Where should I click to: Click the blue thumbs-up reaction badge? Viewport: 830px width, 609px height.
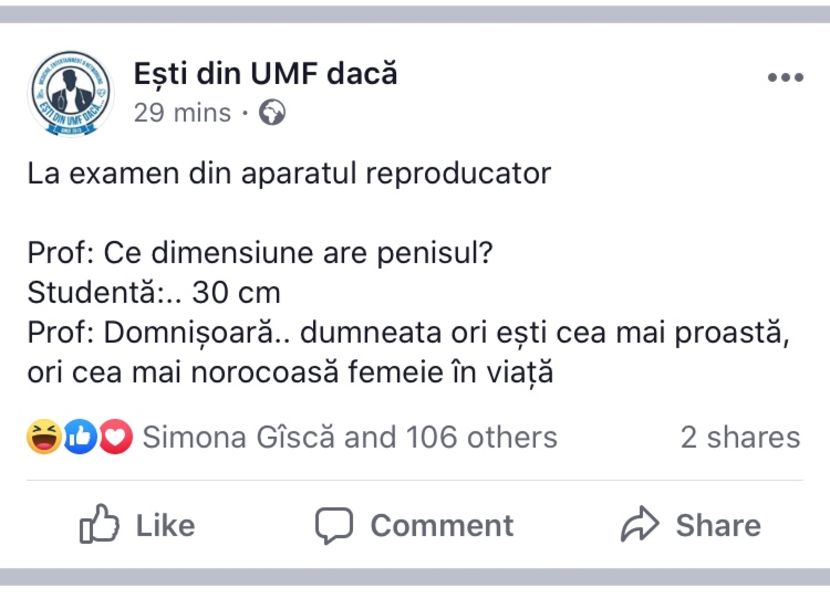80,436
